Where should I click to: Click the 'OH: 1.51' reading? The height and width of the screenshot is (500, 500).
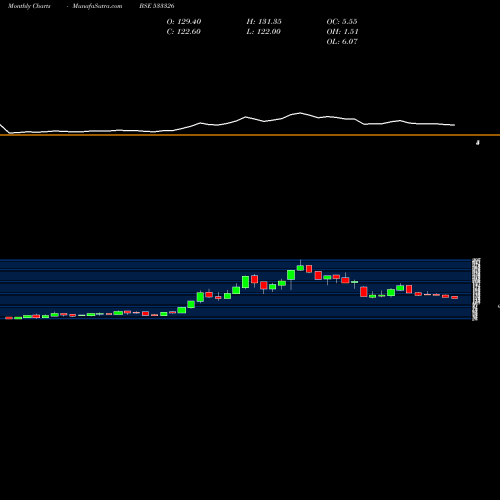point(342,32)
